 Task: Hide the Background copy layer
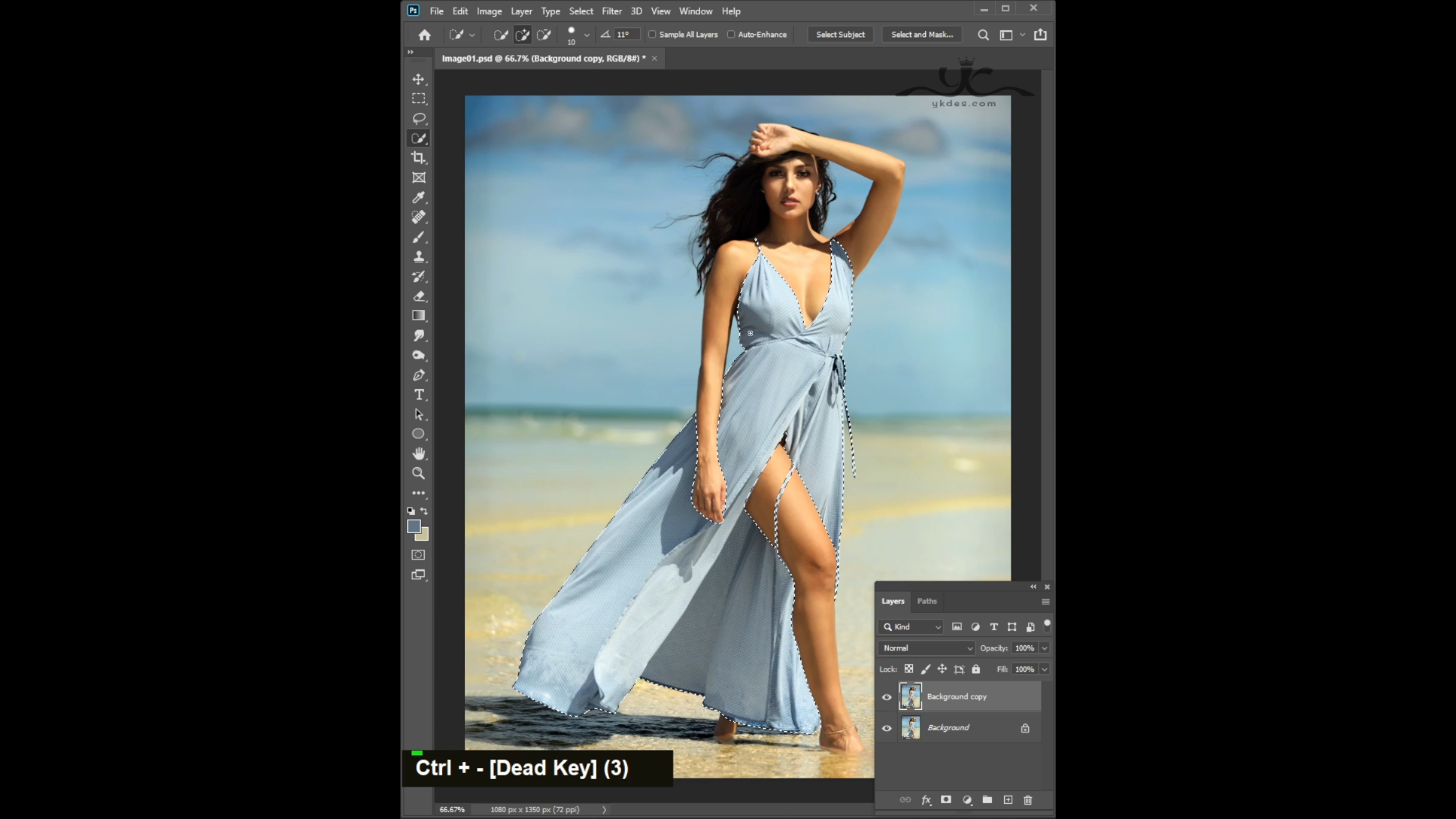pos(886,697)
